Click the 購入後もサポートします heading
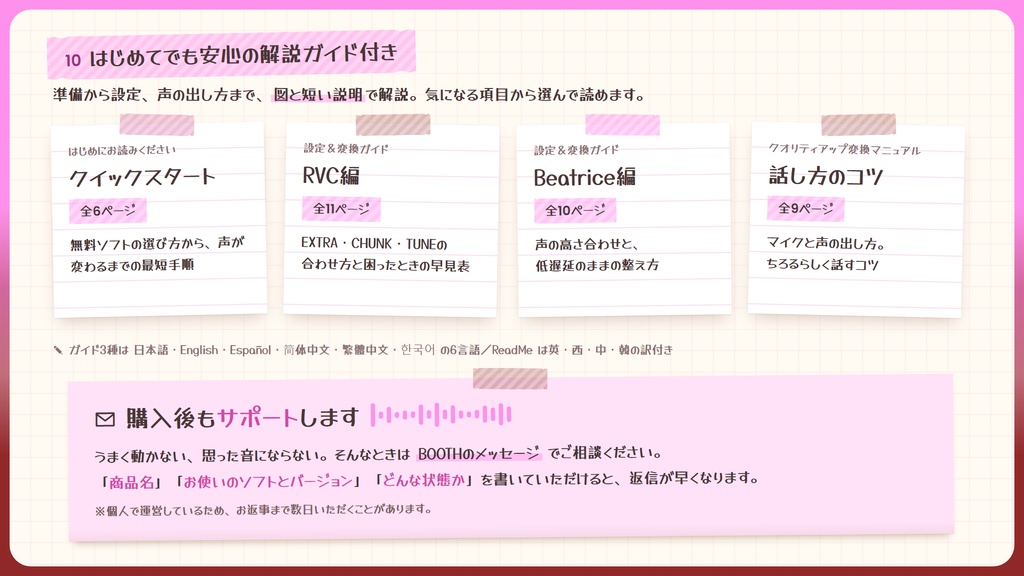 point(242,417)
